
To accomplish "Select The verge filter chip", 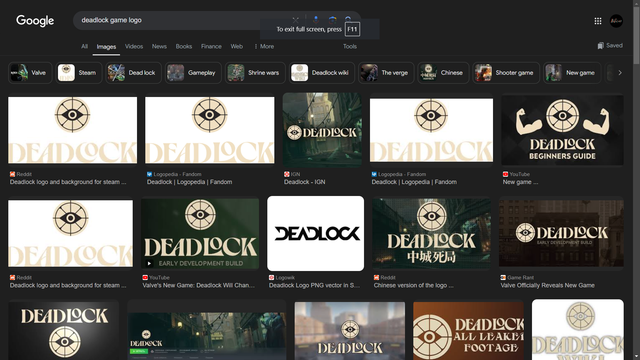I will 386,73.
